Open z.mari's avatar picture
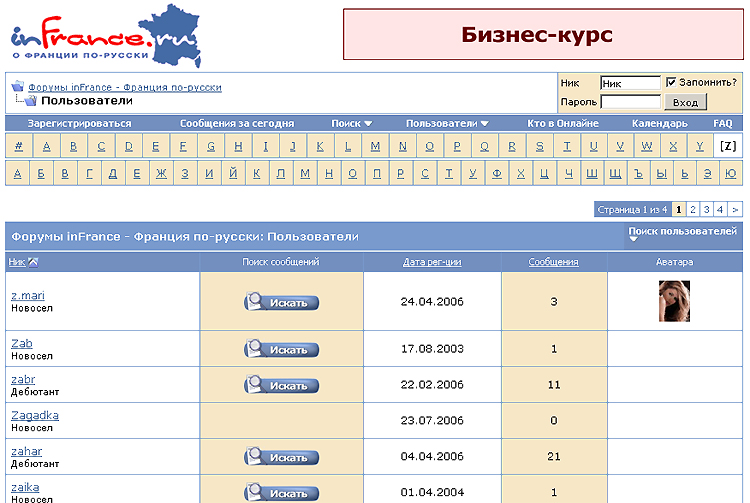This screenshot has height=503, width=750. (x=674, y=301)
